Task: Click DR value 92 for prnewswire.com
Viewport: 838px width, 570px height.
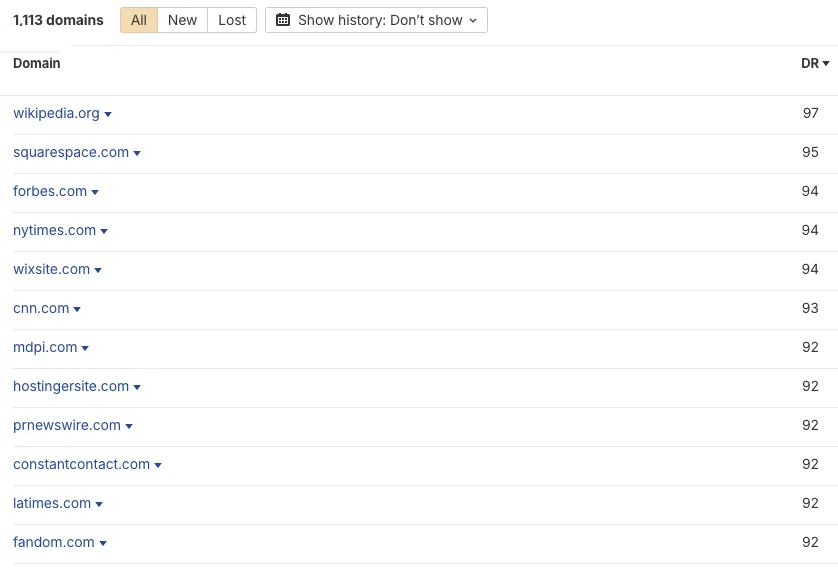Action: click(810, 425)
